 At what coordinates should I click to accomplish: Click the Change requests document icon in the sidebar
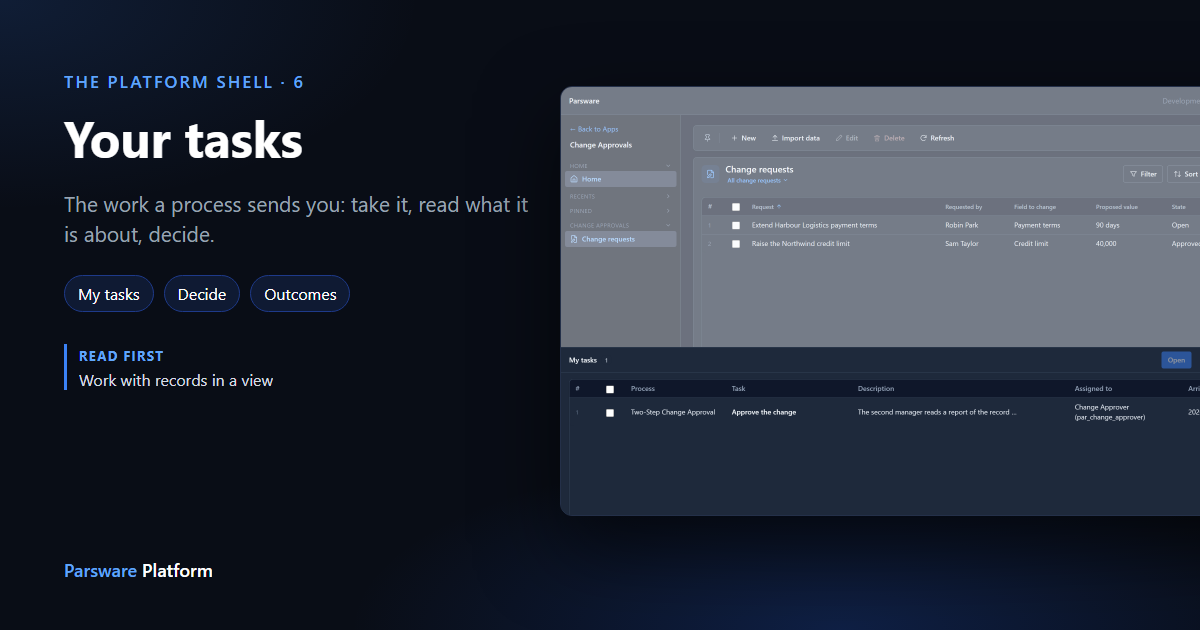pyautogui.click(x=574, y=239)
